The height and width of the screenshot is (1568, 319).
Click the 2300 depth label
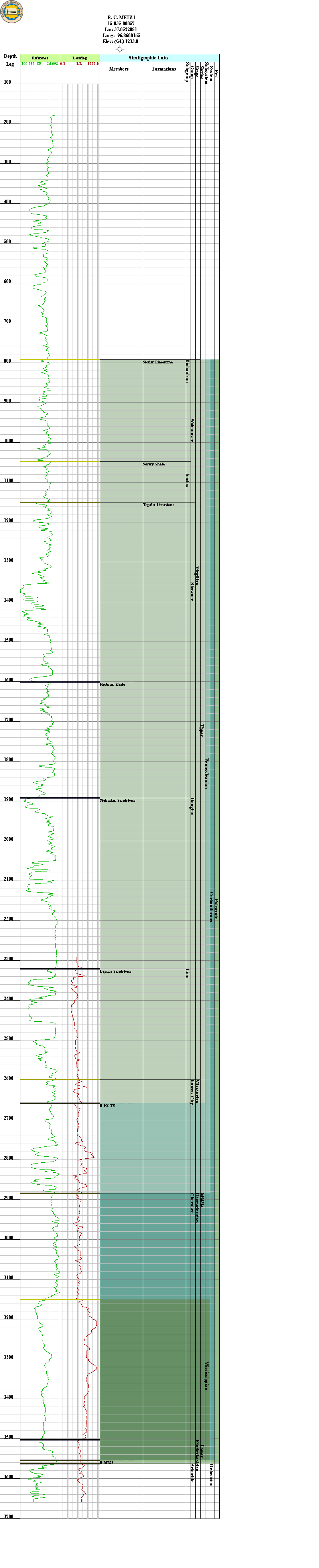(8, 959)
